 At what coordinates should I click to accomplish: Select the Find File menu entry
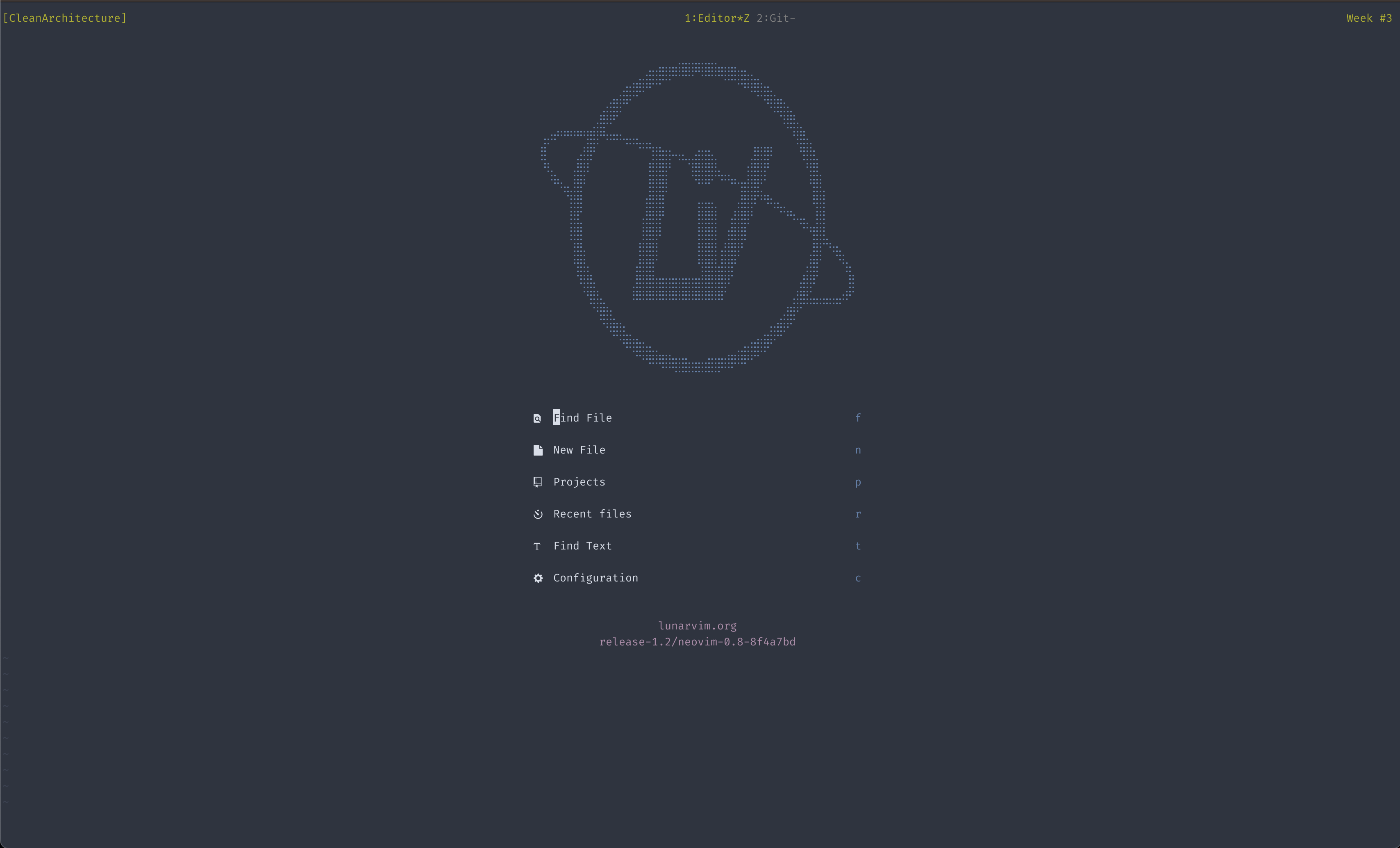[582, 418]
